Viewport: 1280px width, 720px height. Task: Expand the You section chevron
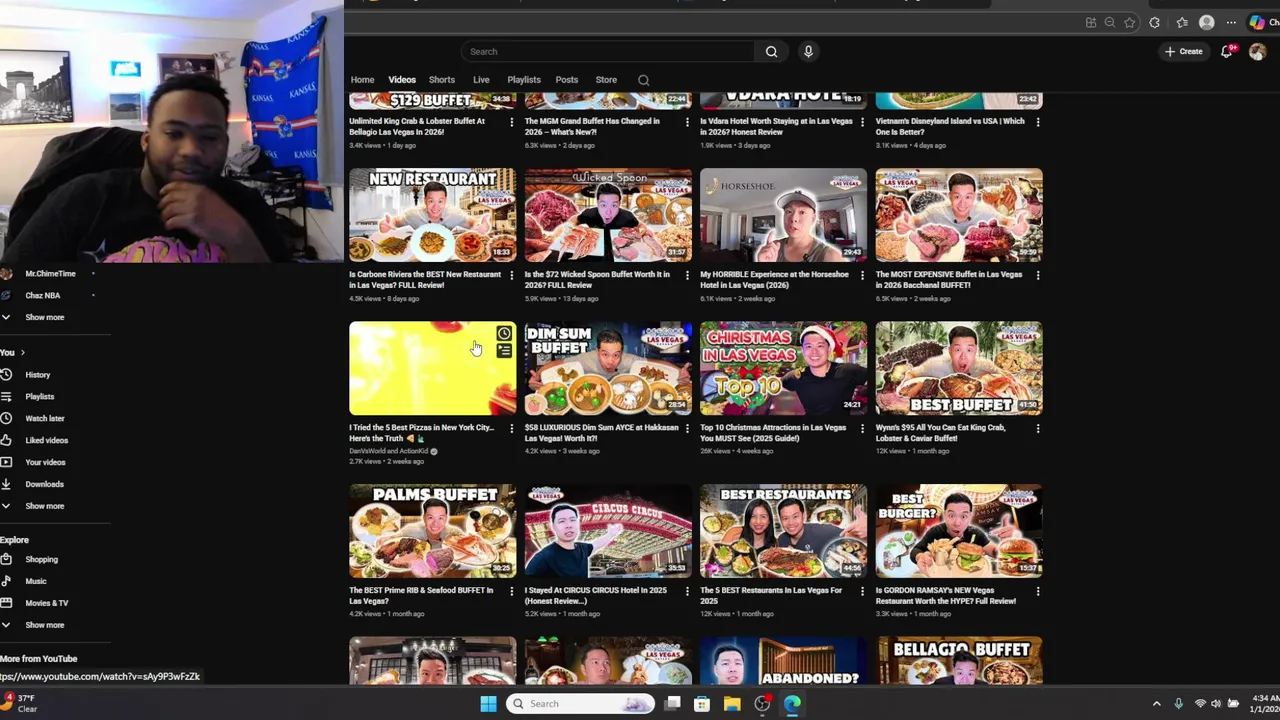(x=22, y=353)
